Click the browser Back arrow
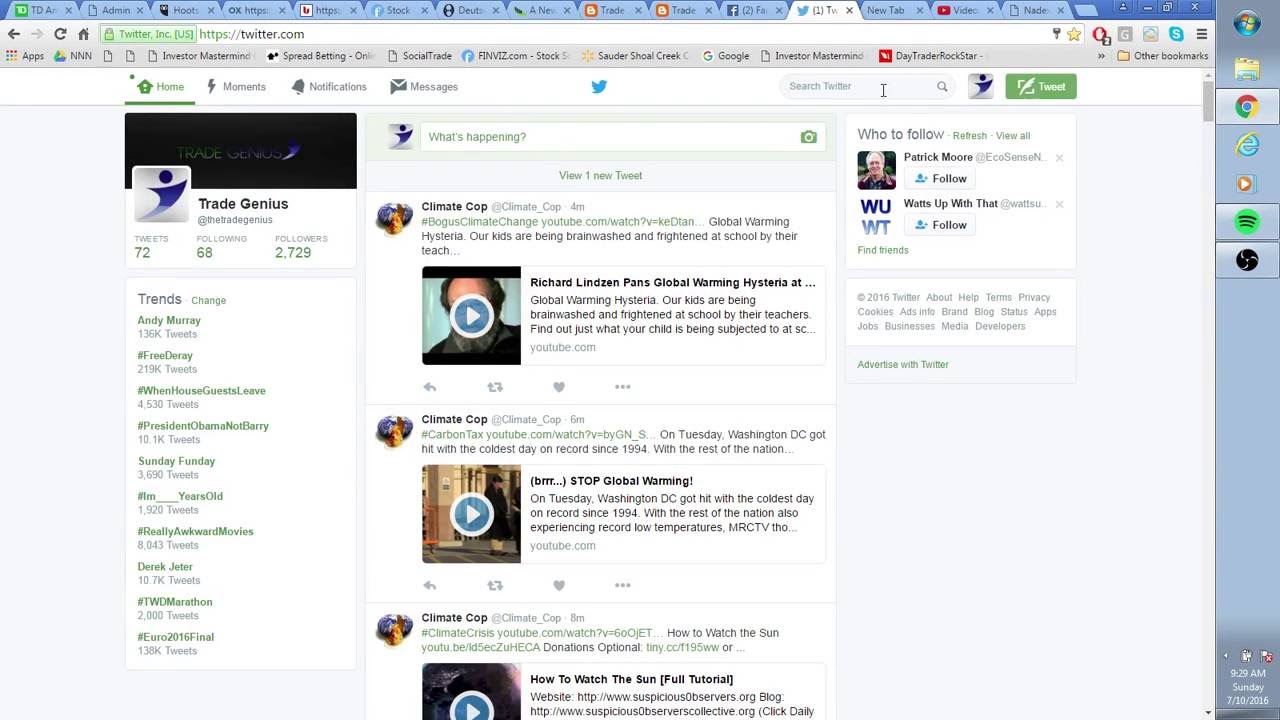This screenshot has width=1280, height=720. (14, 34)
